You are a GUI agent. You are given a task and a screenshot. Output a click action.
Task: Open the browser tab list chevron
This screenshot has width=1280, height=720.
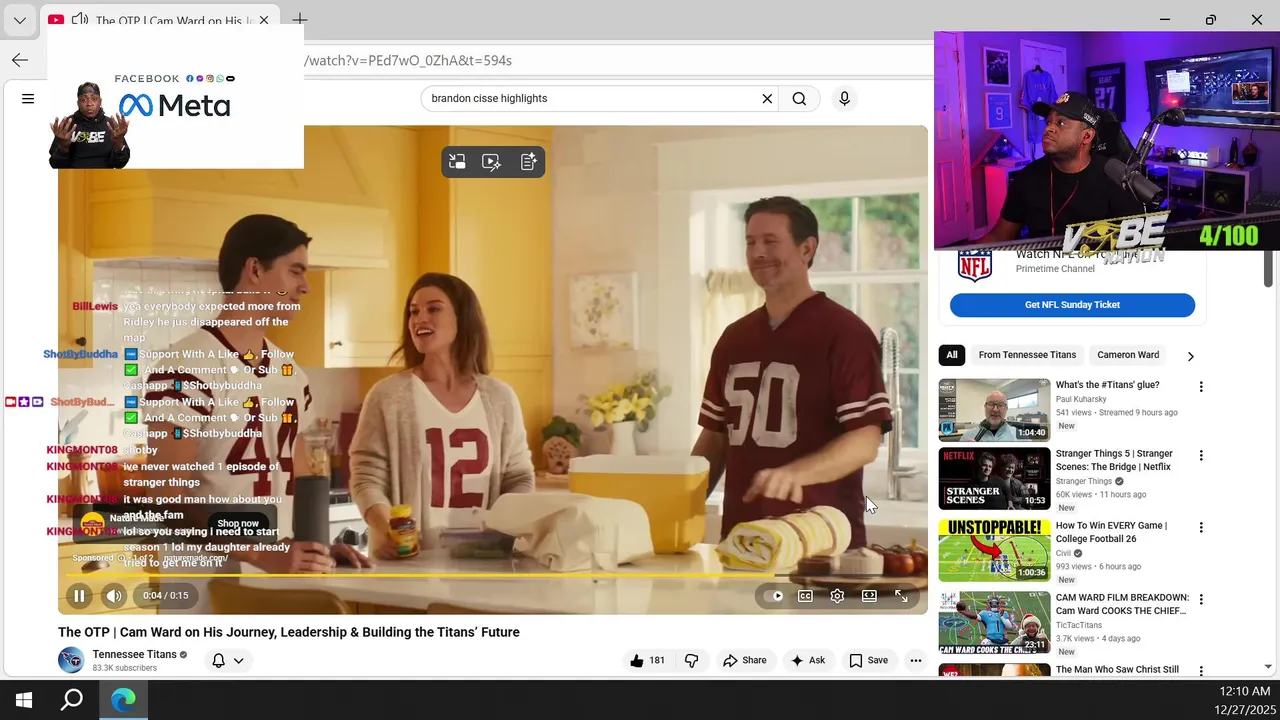19,20
